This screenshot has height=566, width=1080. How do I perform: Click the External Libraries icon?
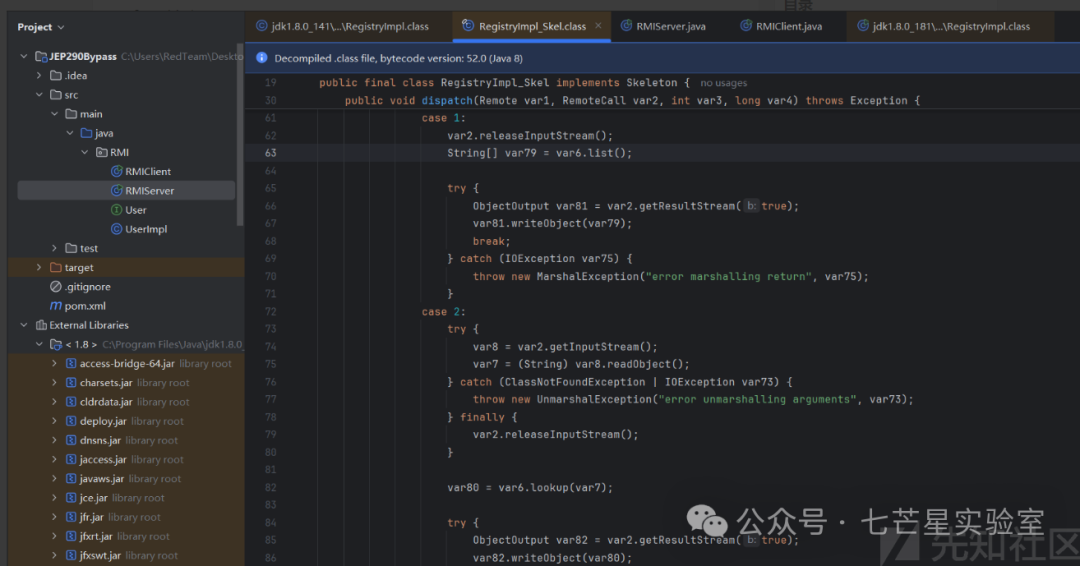[x=41, y=325]
